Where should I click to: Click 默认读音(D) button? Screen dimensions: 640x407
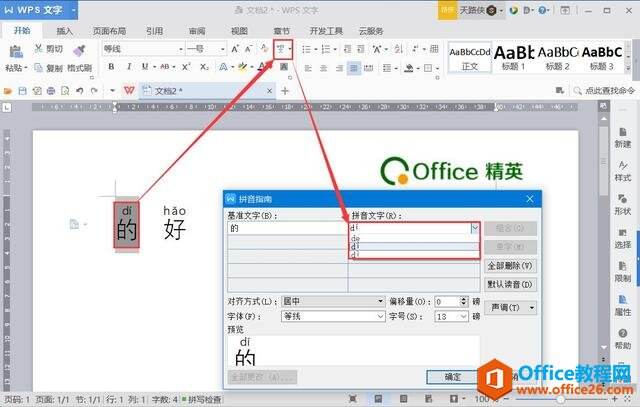click(510, 285)
